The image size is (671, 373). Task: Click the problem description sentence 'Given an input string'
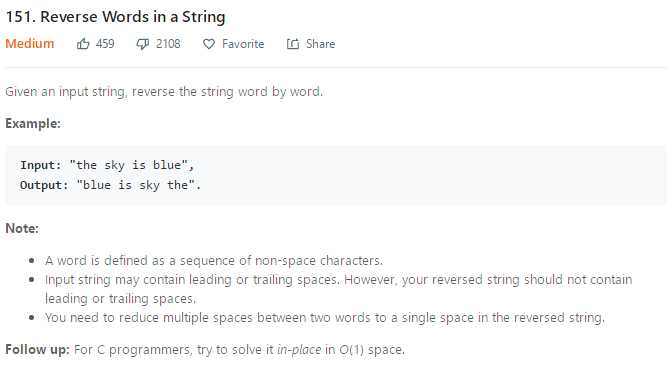point(164,92)
